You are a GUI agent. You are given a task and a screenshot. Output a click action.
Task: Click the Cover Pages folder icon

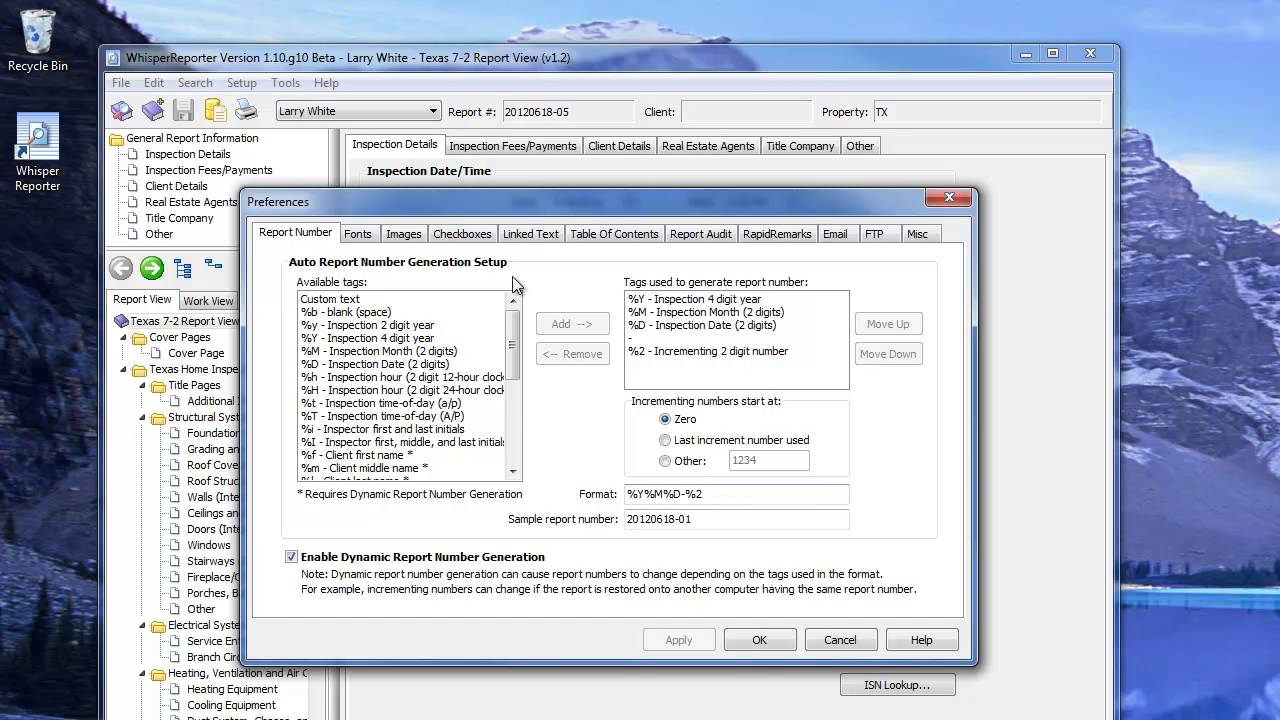click(x=139, y=338)
